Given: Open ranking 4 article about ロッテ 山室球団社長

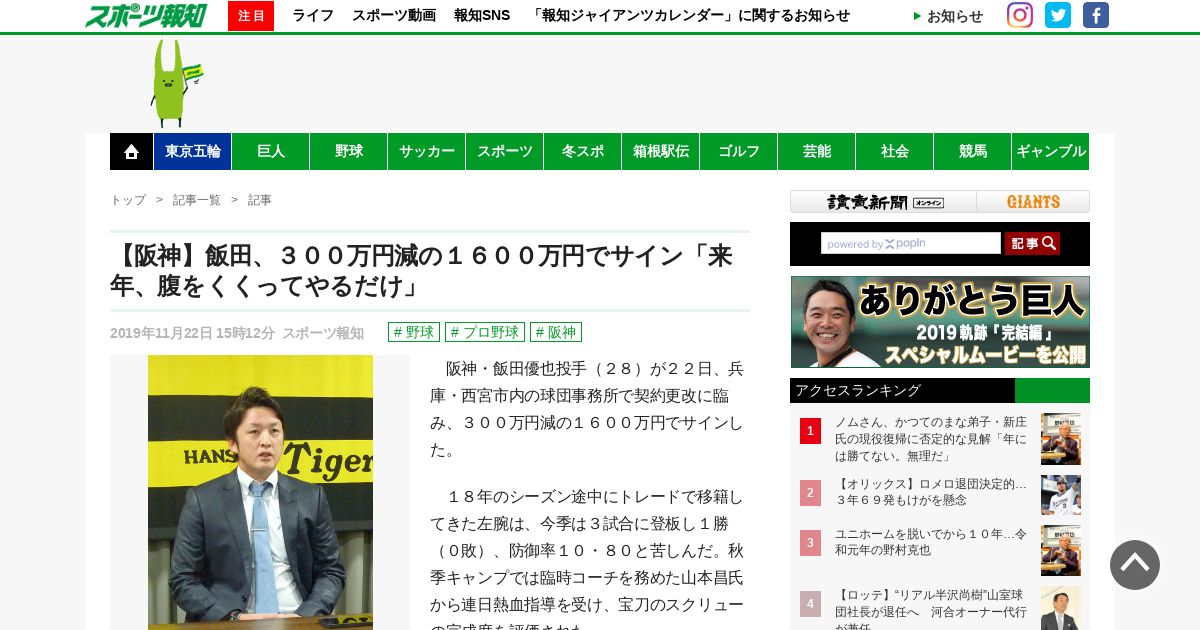Looking at the screenshot, I should 931,610.
